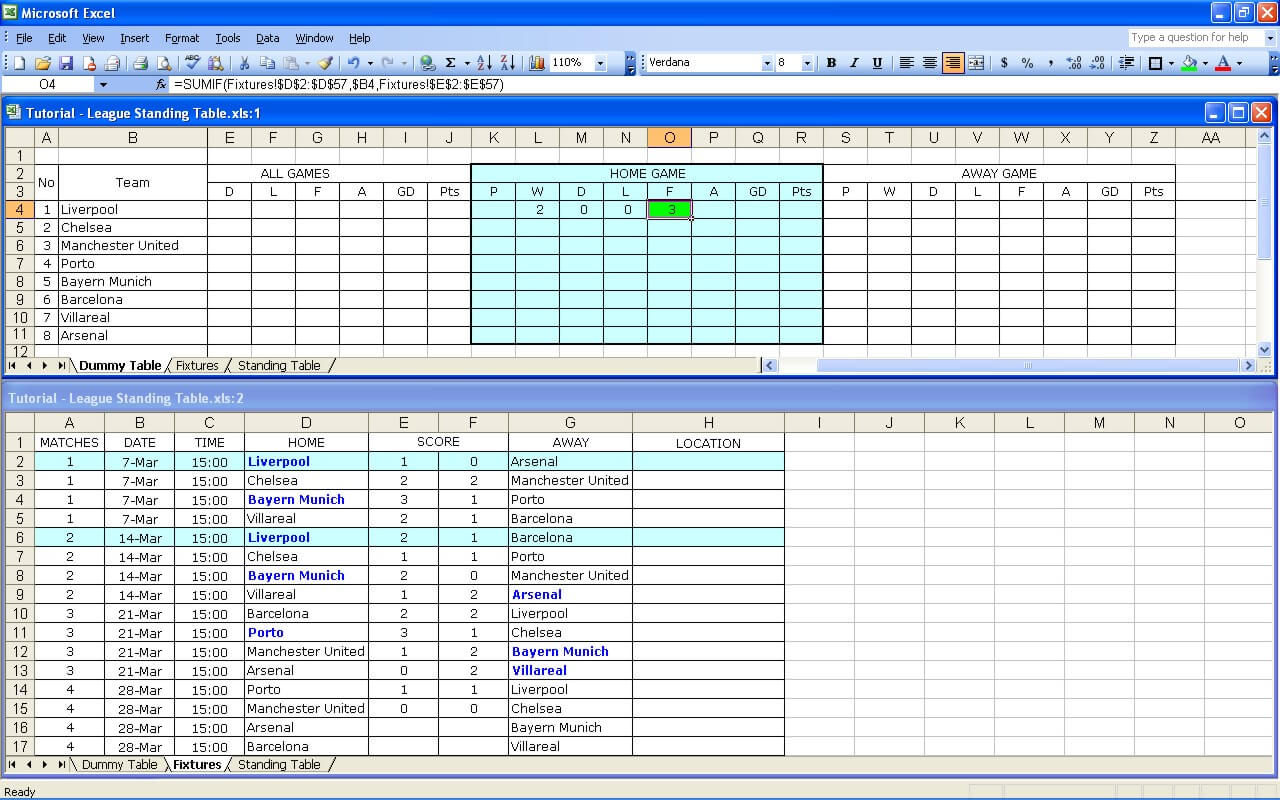
Task: Open the Data menu
Action: 268,38
